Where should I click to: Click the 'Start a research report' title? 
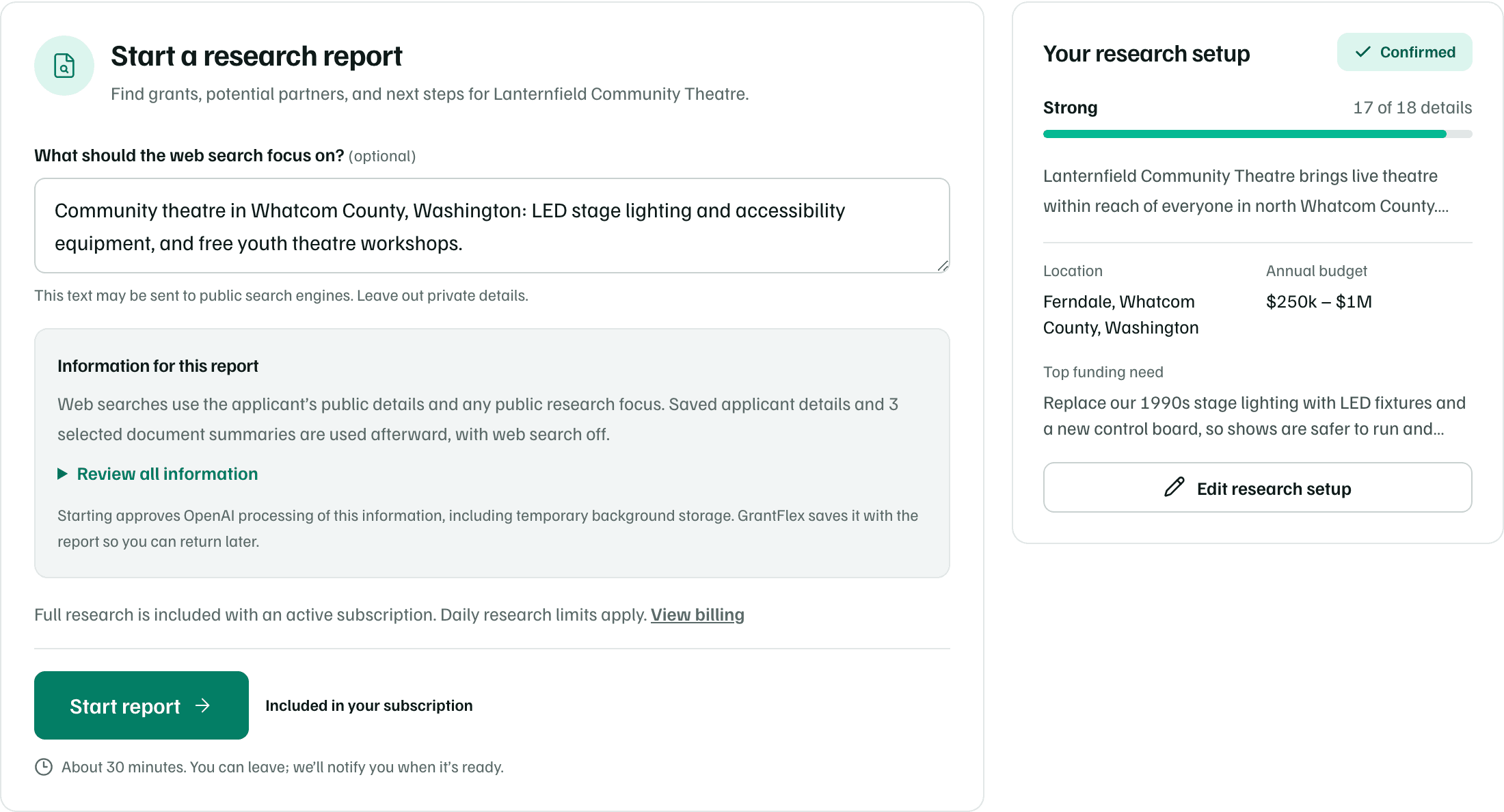click(256, 56)
